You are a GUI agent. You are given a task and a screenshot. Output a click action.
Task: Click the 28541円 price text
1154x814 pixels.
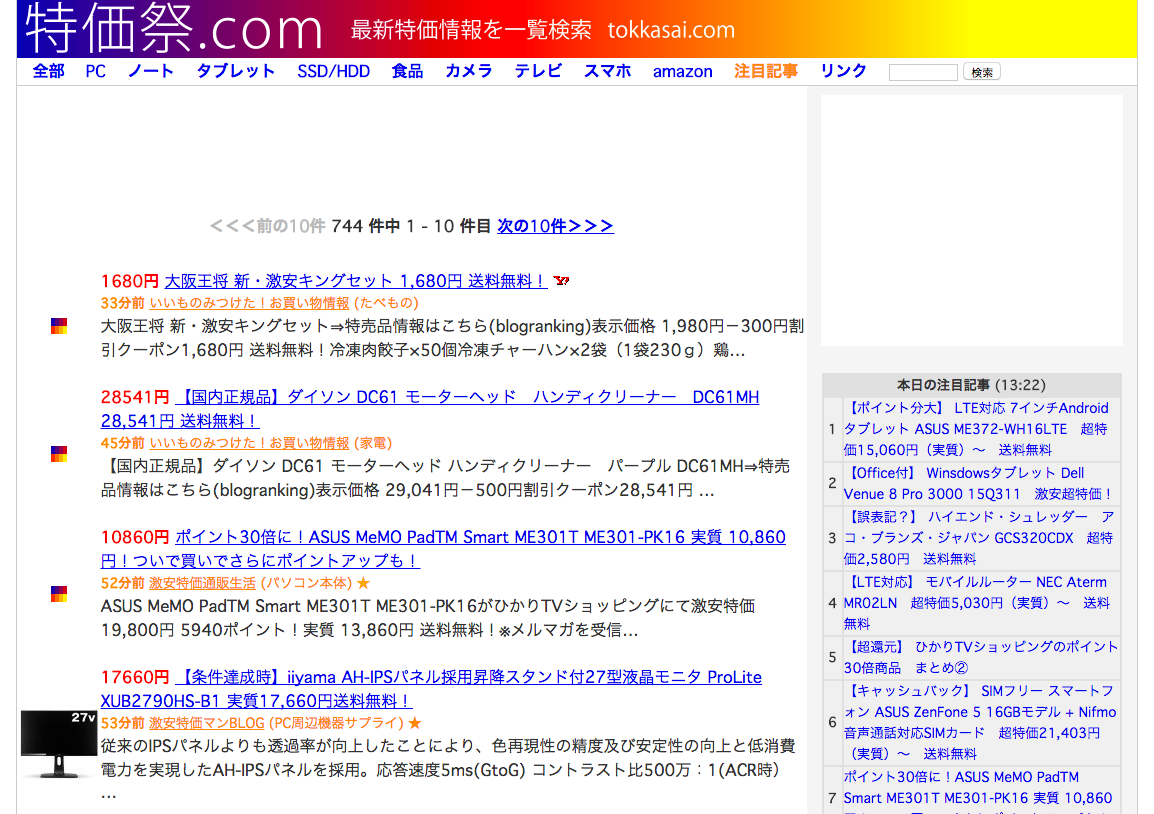135,397
